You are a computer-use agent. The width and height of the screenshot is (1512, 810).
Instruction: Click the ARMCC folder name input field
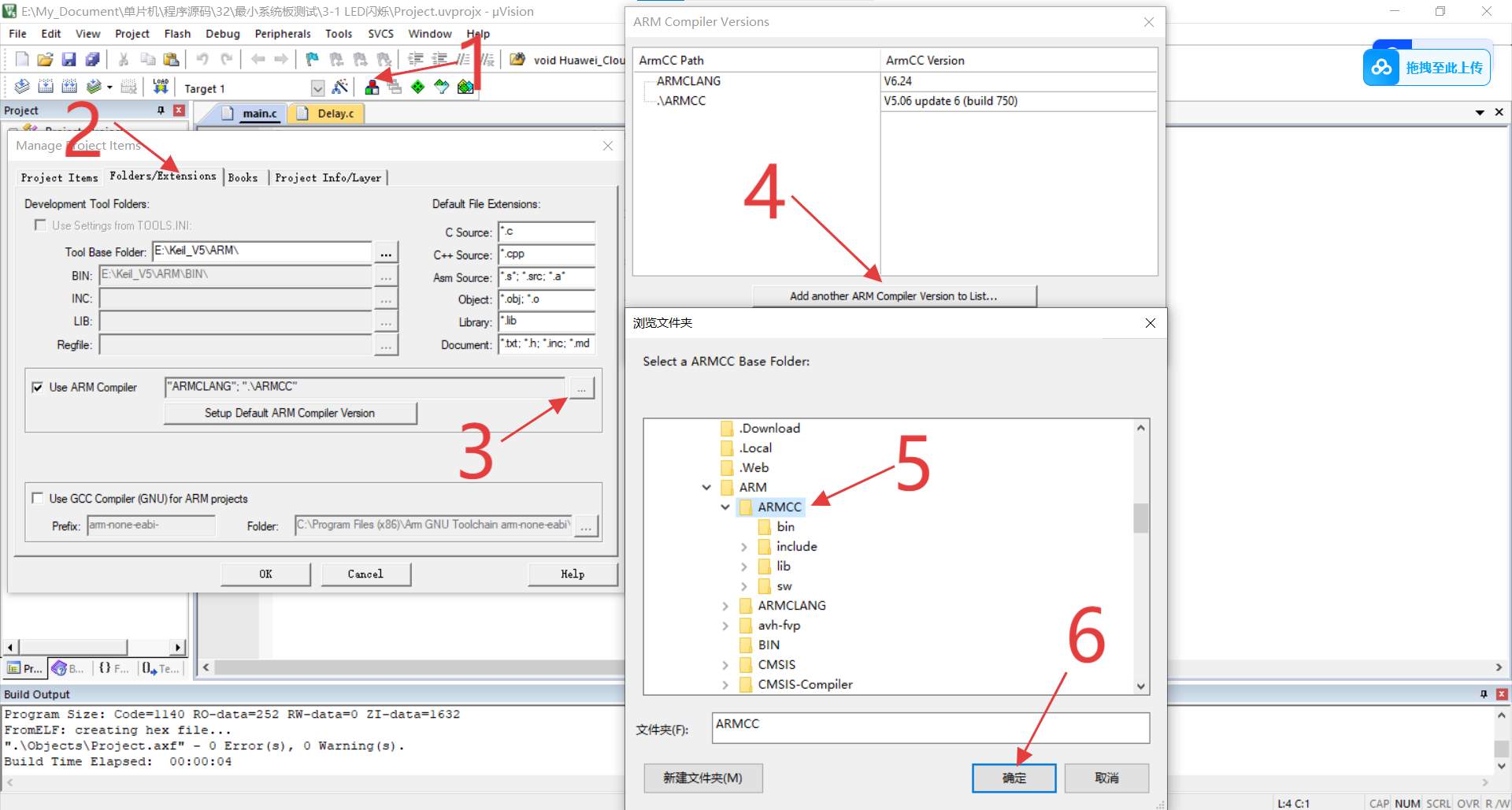coord(929,727)
